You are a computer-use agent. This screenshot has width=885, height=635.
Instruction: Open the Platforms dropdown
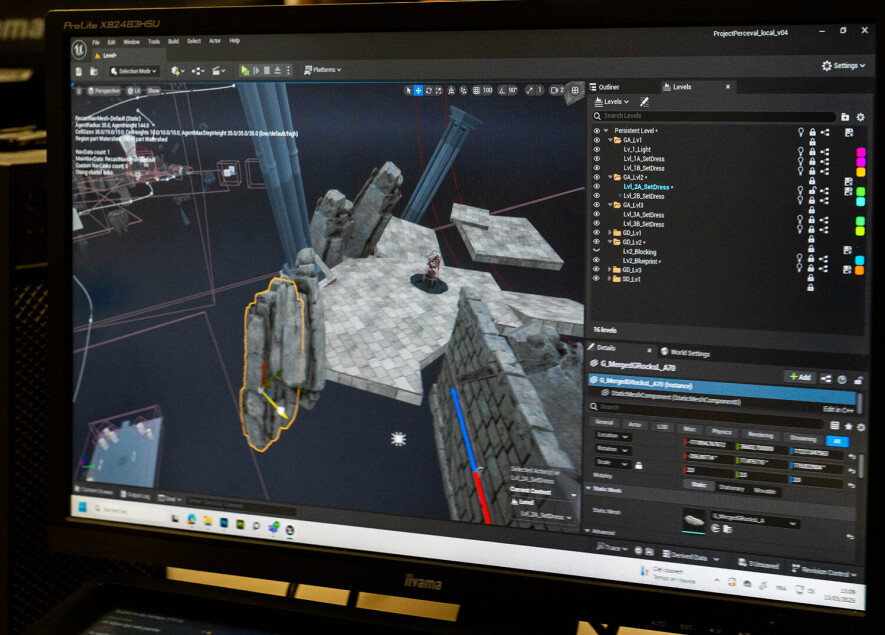(x=322, y=70)
